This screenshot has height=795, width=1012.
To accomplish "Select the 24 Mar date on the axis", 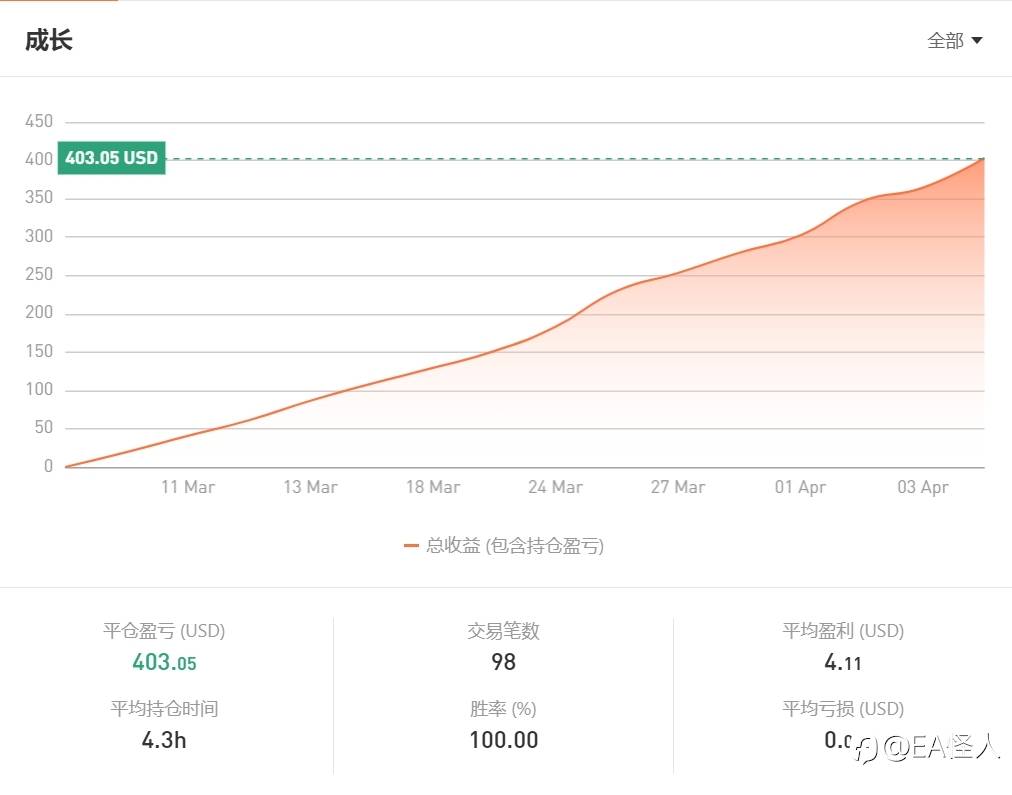I will pos(555,487).
